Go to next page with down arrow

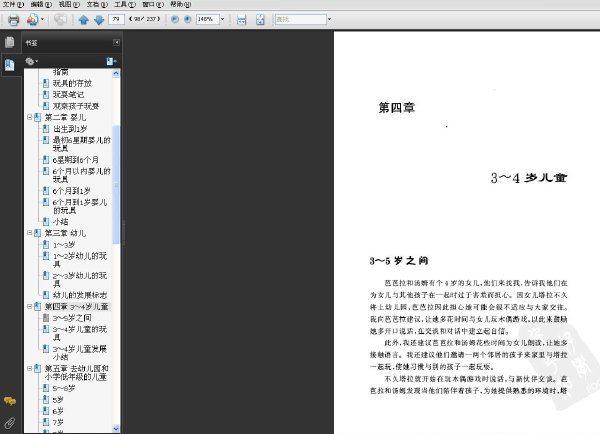click(99, 20)
